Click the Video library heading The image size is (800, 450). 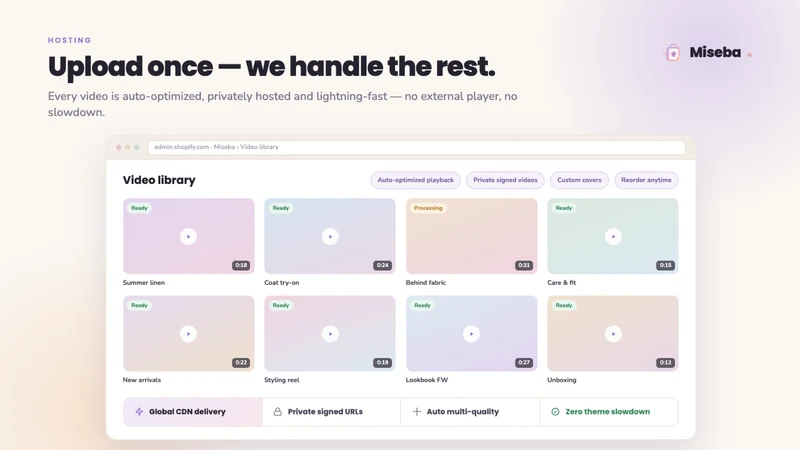coord(159,180)
